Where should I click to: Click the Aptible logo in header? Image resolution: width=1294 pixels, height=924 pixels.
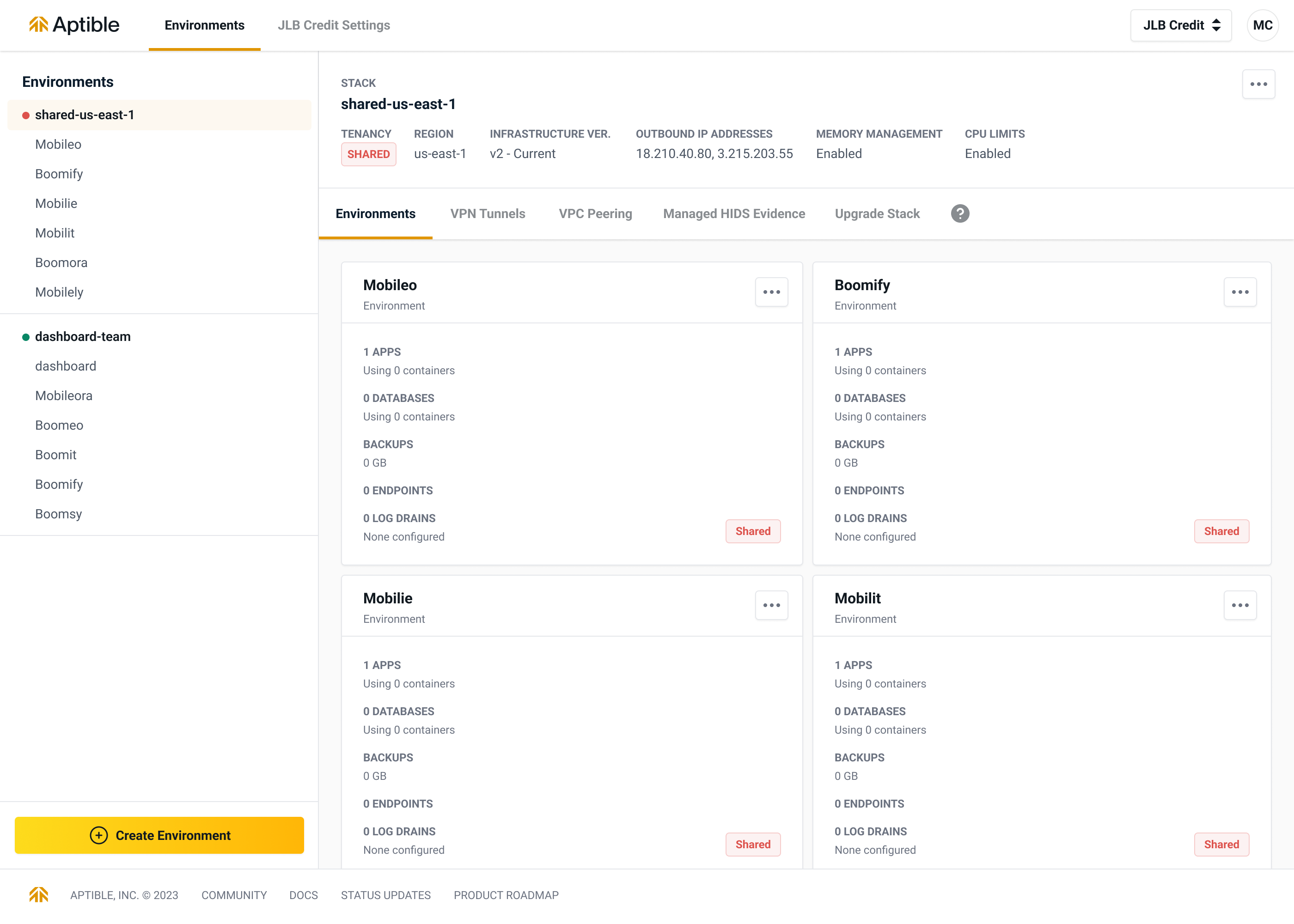74,25
